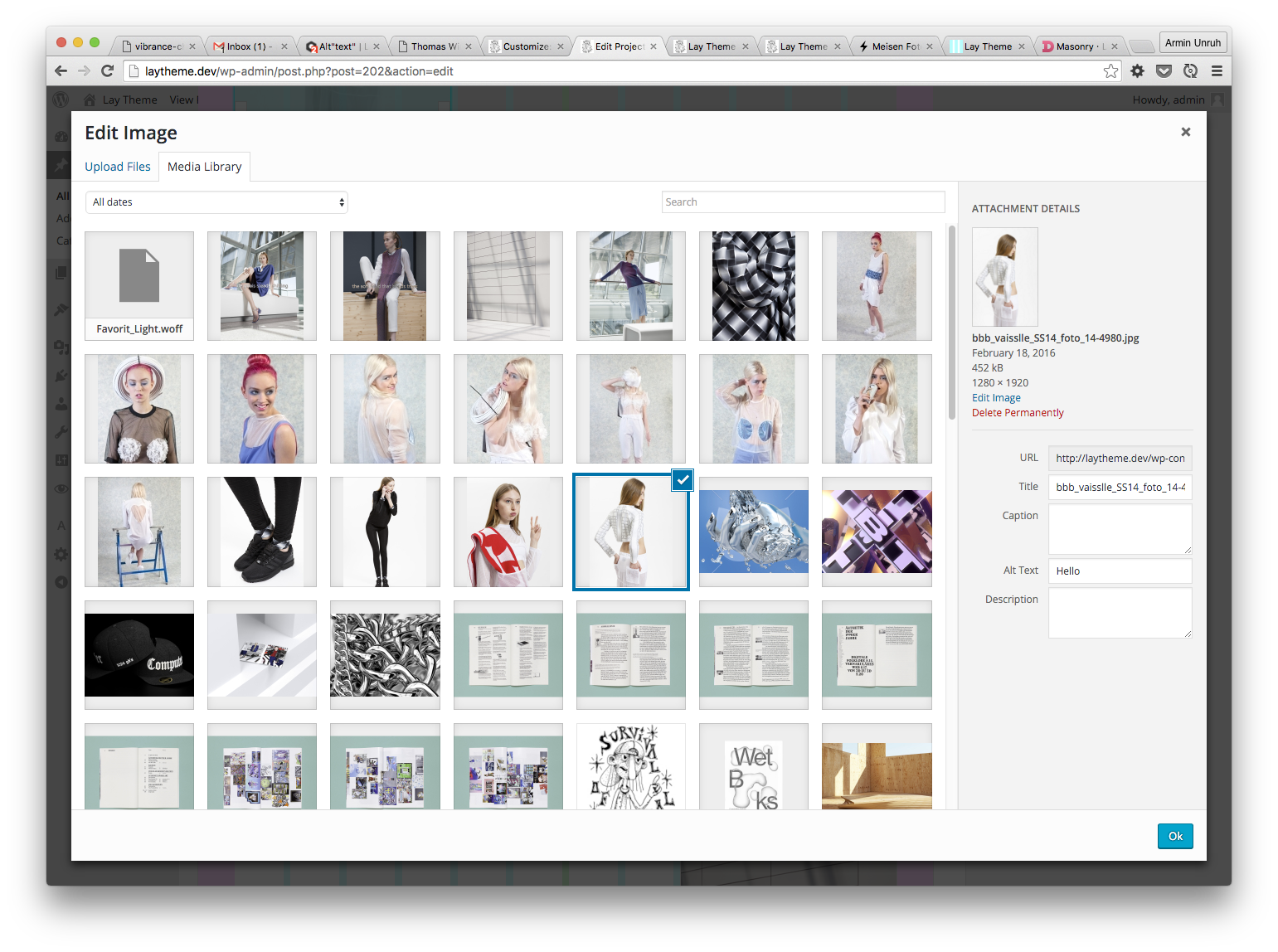Click the Delete Permanently link
This screenshot has width=1278, height=952.
pyautogui.click(x=1018, y=412)
